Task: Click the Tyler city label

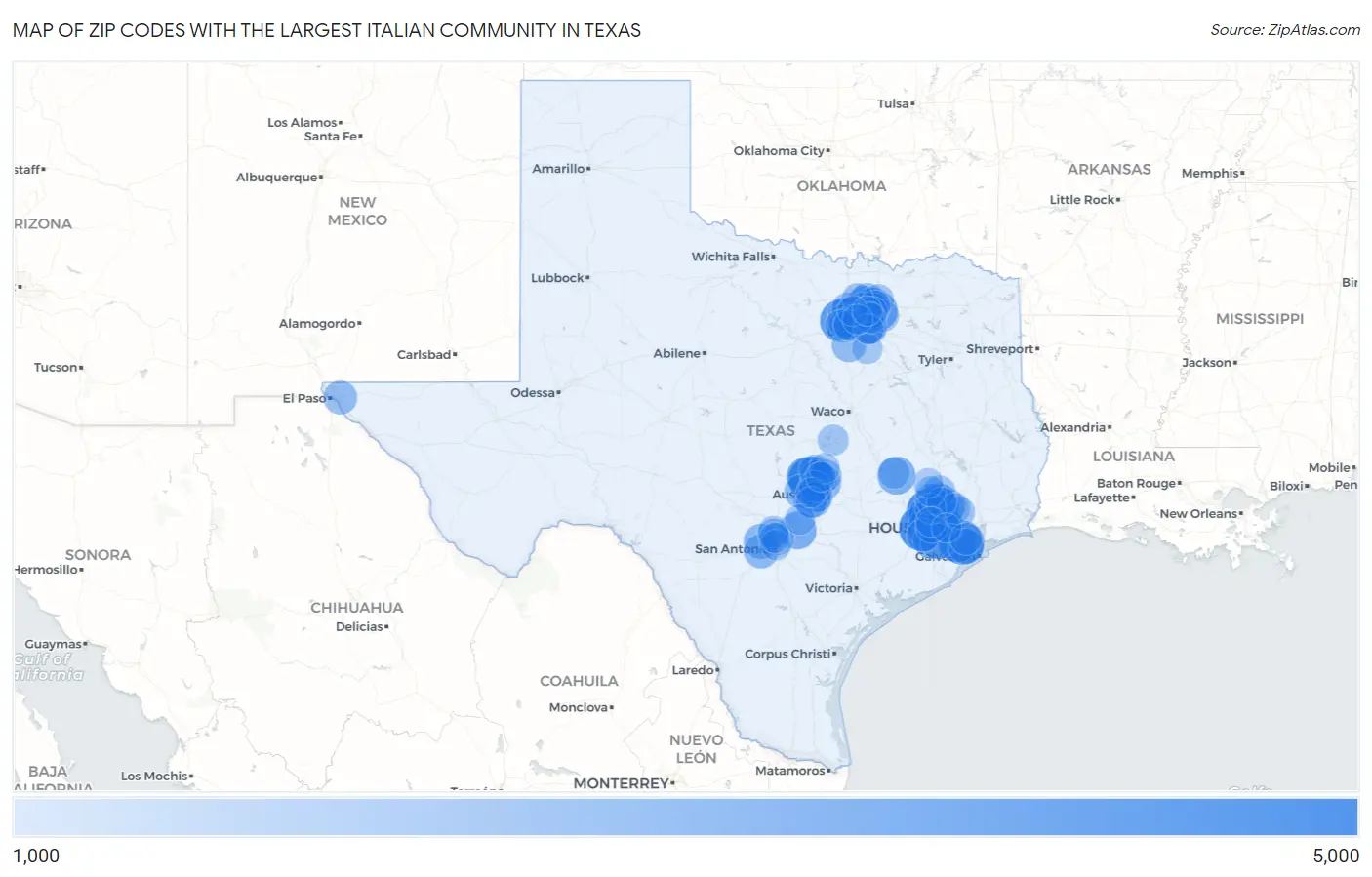Action: [x=933, y=360]
